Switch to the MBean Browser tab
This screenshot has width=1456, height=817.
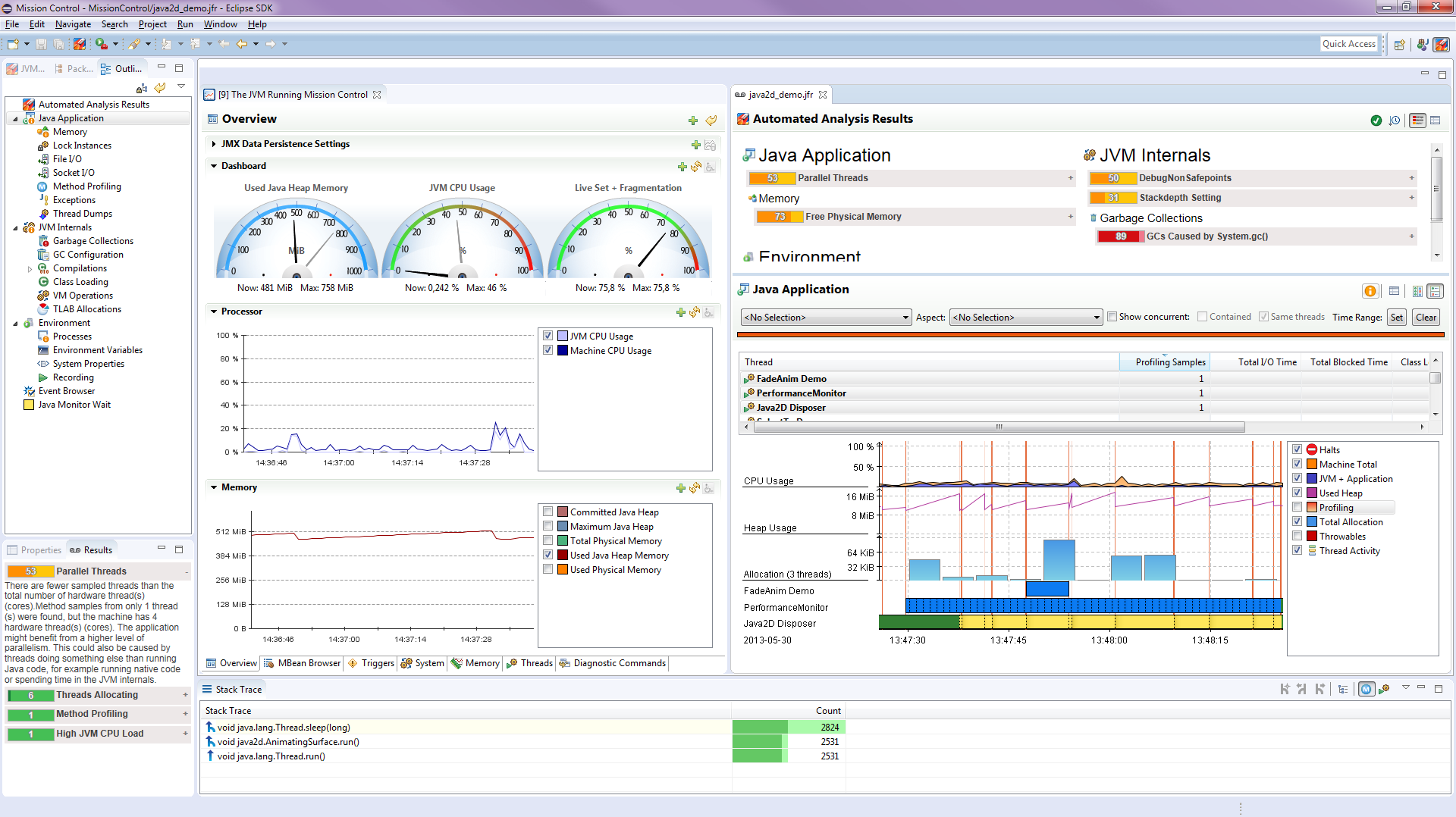point(302,663)
